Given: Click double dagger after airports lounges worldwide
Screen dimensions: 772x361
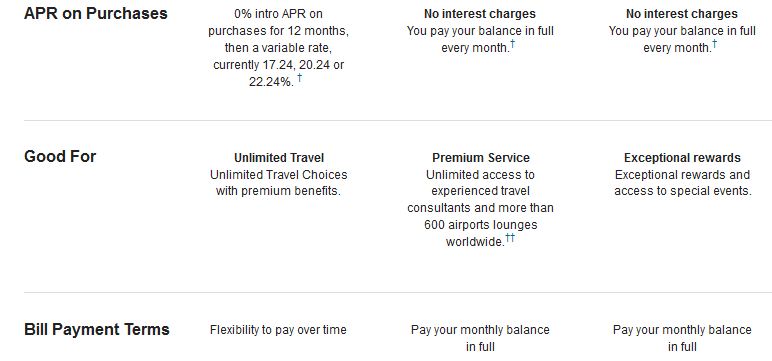Looking at the screenshot, I should 510,238.
